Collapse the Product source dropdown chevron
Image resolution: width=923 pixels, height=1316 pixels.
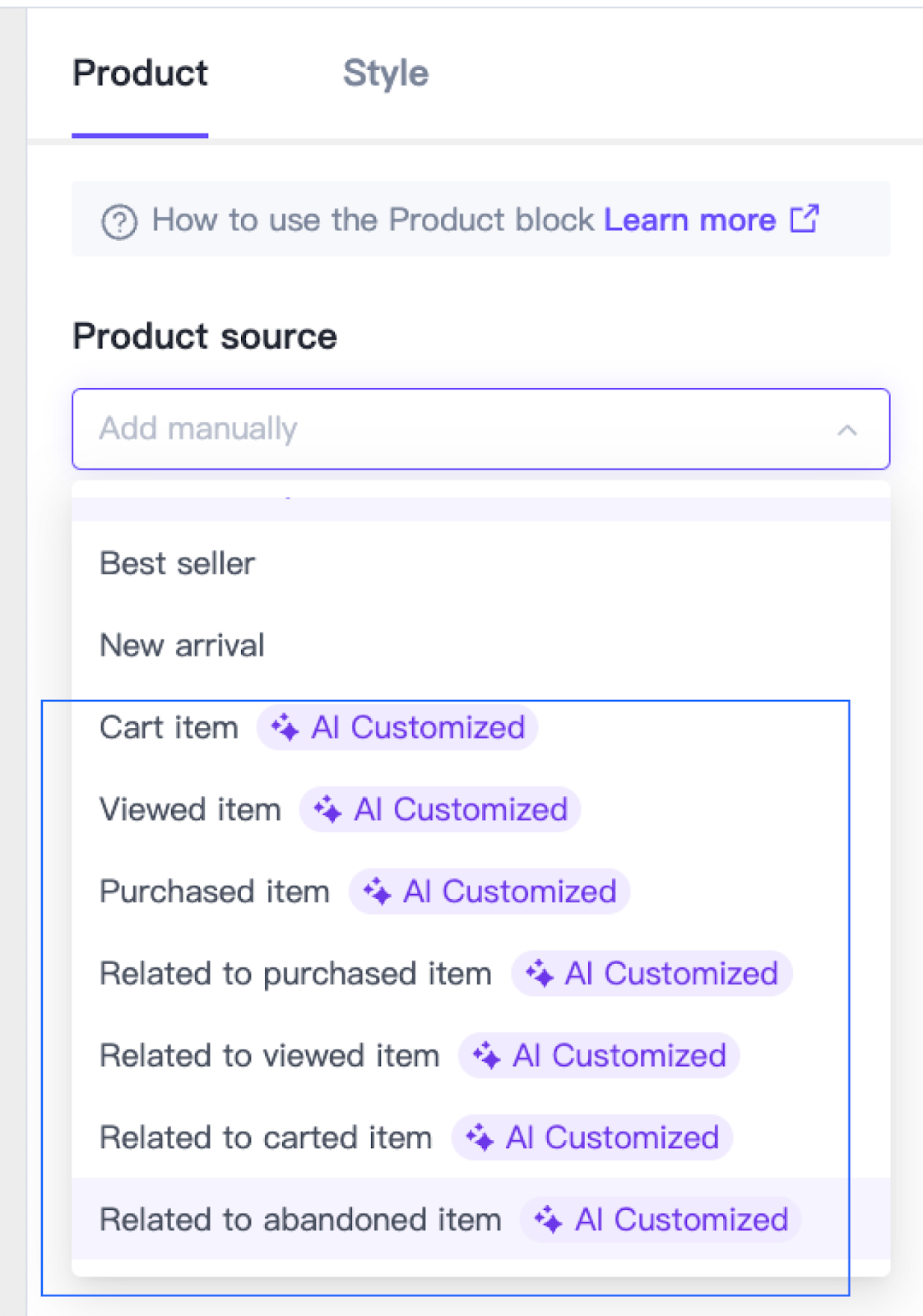point(847,429)
